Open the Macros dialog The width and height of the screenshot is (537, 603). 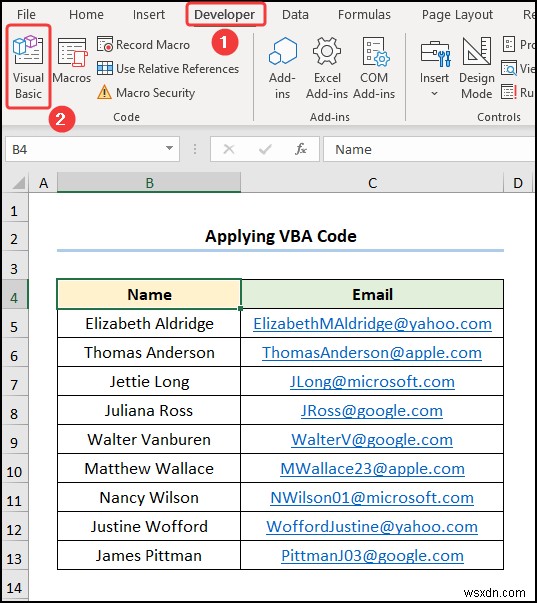(72, 62)
